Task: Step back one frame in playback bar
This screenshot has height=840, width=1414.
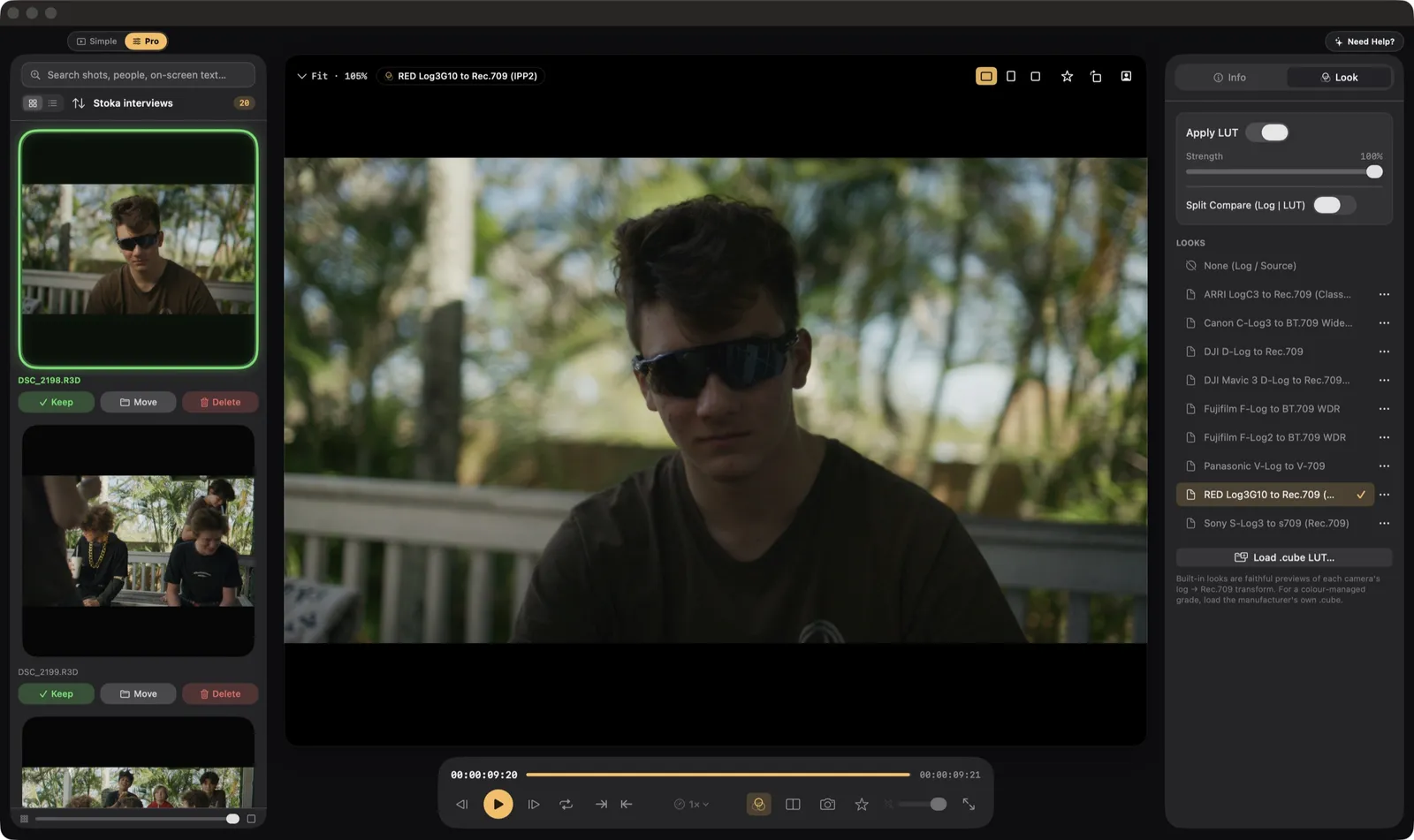Action: [x=461, y=805]
